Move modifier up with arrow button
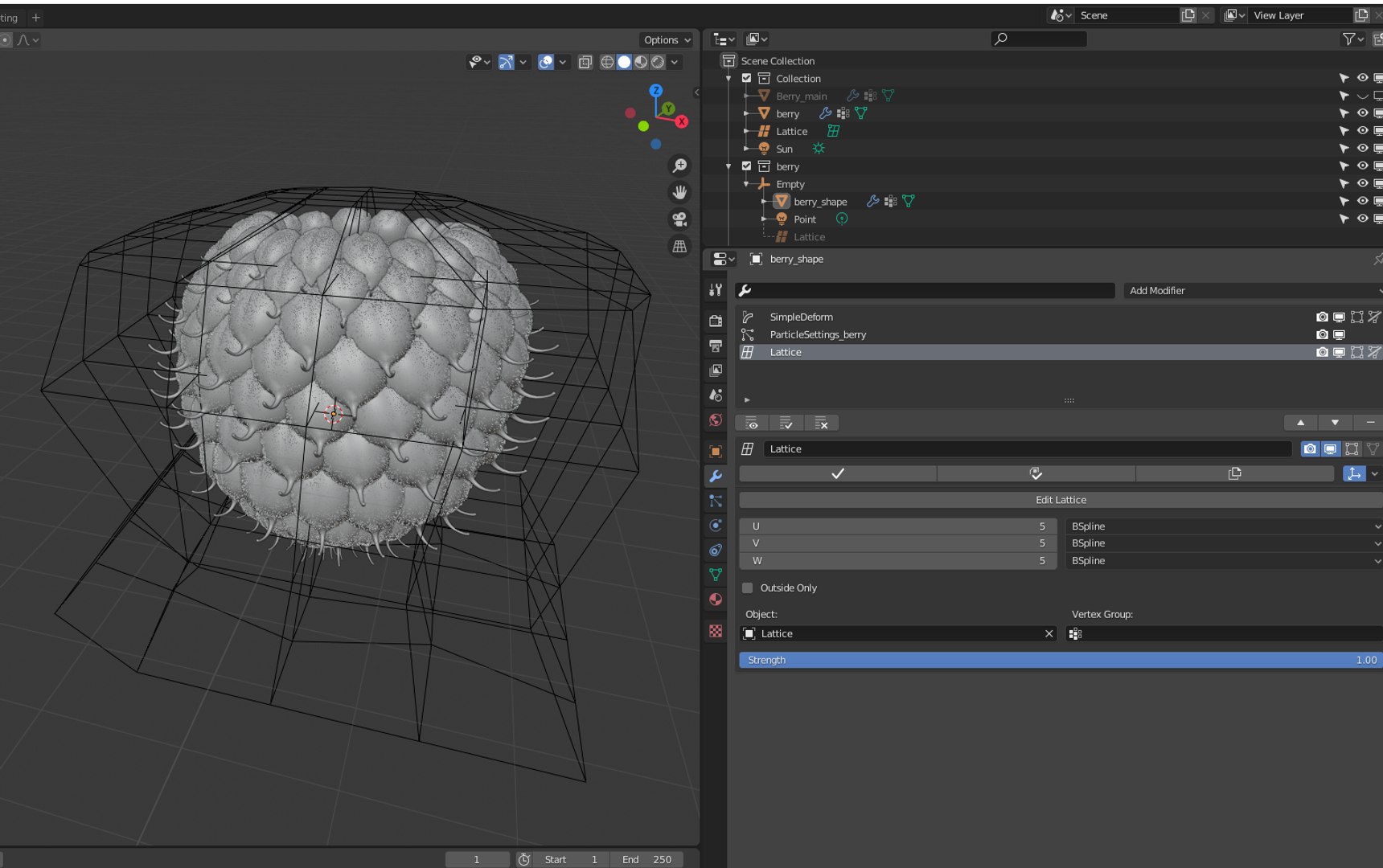Image resolution: width=1383 pixels, height=868 pixels. point(1300,423)
